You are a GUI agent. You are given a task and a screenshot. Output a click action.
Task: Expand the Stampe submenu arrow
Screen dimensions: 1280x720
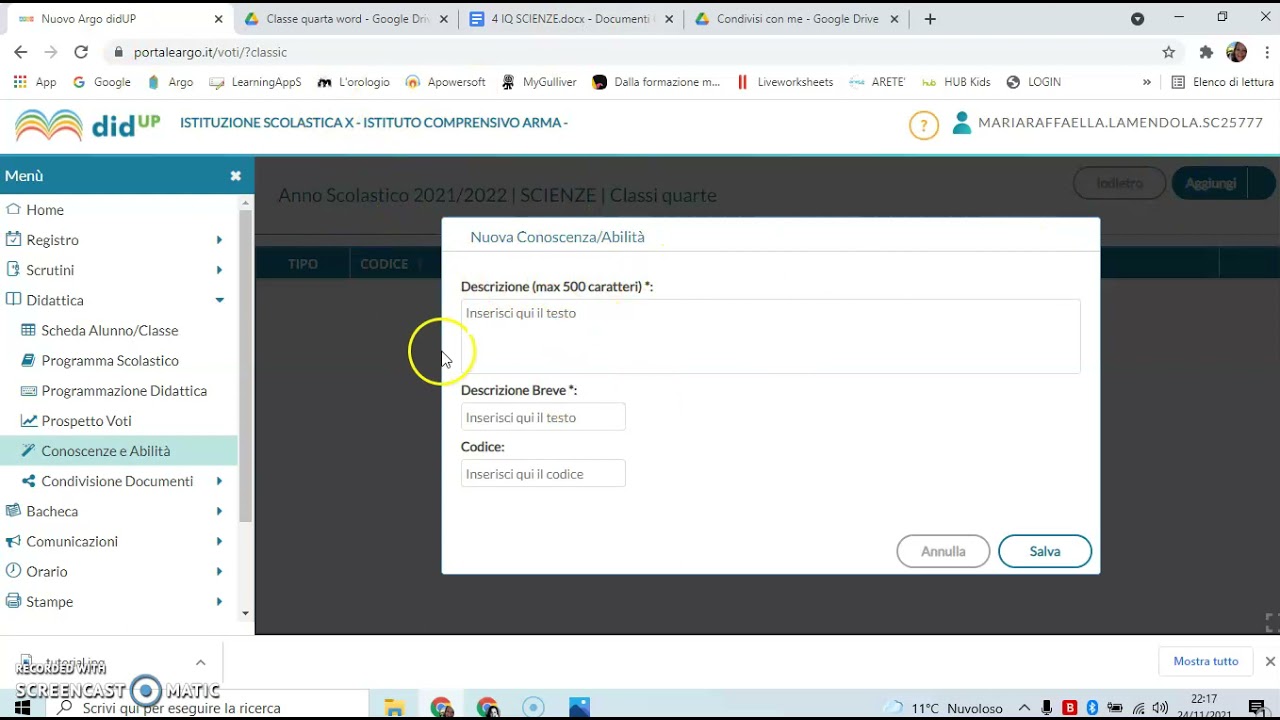tap(219, 601)
